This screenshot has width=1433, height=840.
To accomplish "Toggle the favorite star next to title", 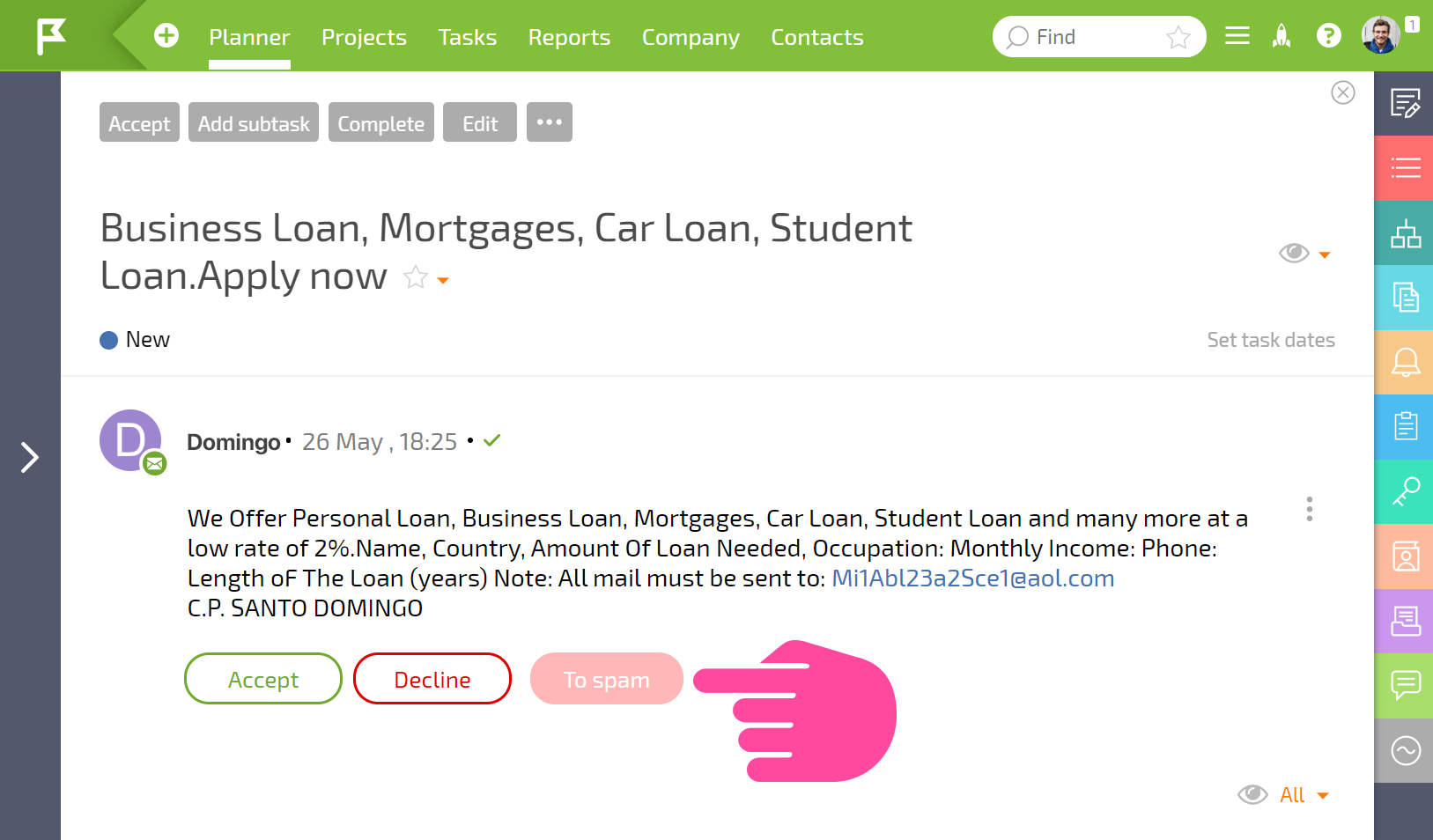I will pos(416,277).
